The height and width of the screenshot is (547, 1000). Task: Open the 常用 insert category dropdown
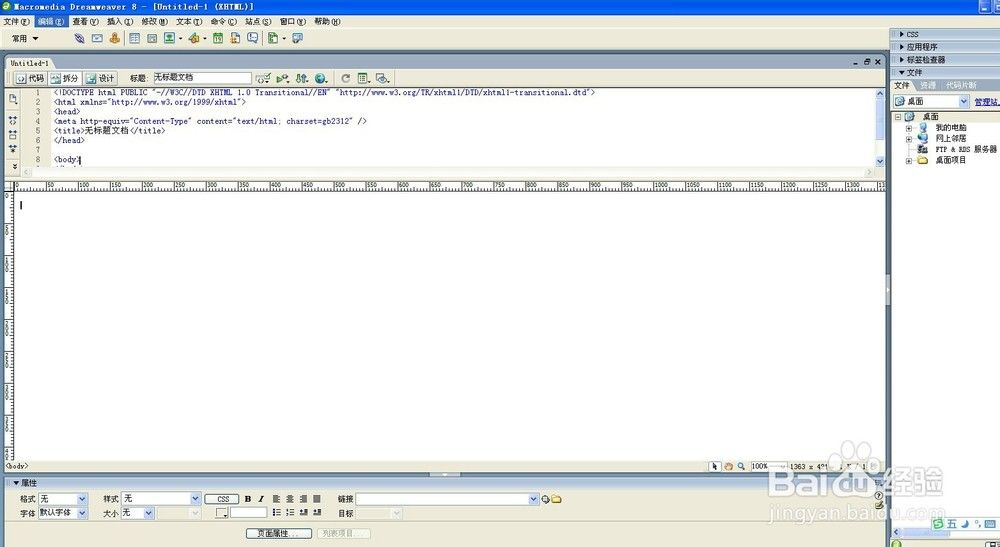[x=25, y=38]
